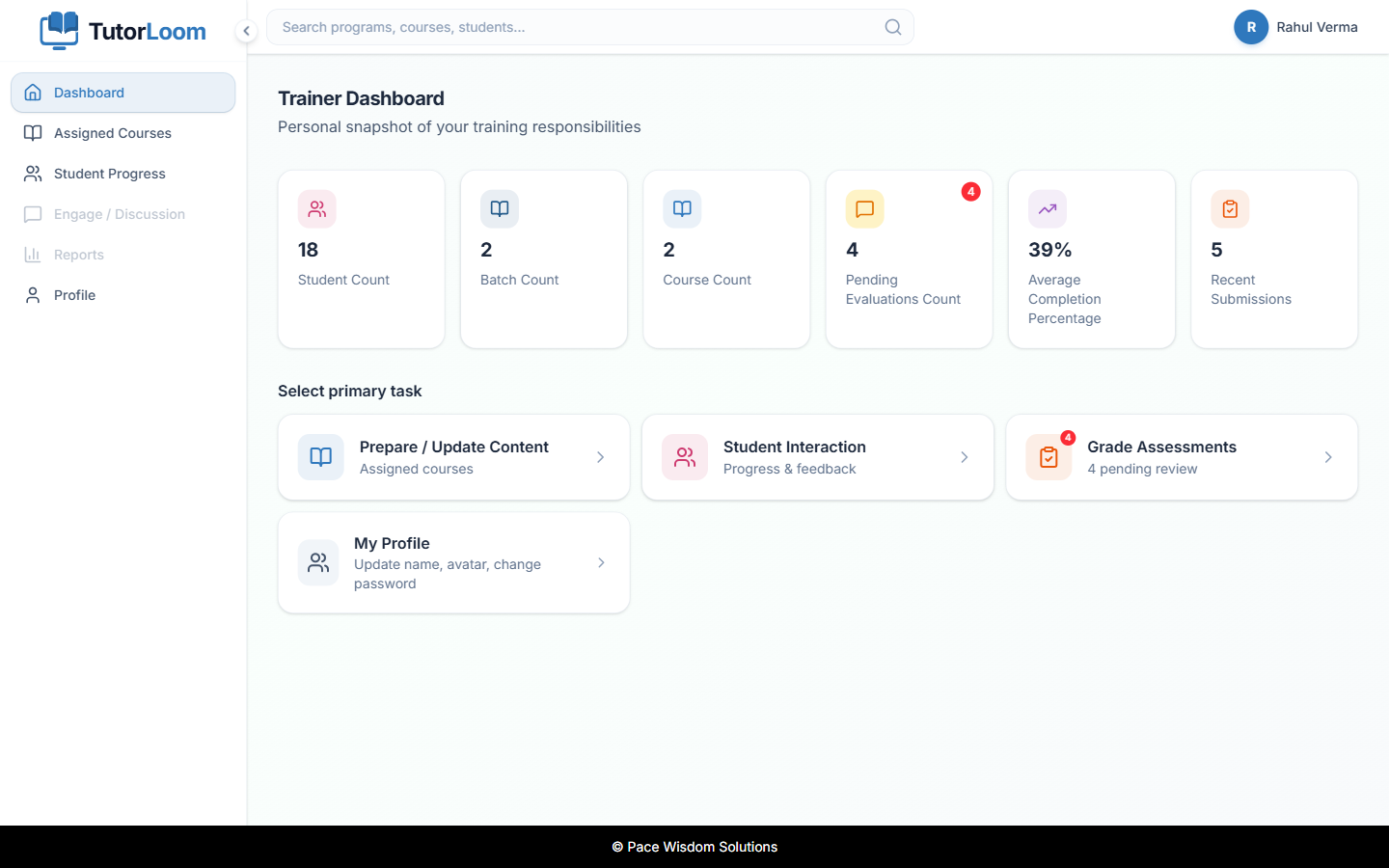Click the 'Select primary task' heading
This screenshot has height=868, width=1389.
[x=349, y=391]
